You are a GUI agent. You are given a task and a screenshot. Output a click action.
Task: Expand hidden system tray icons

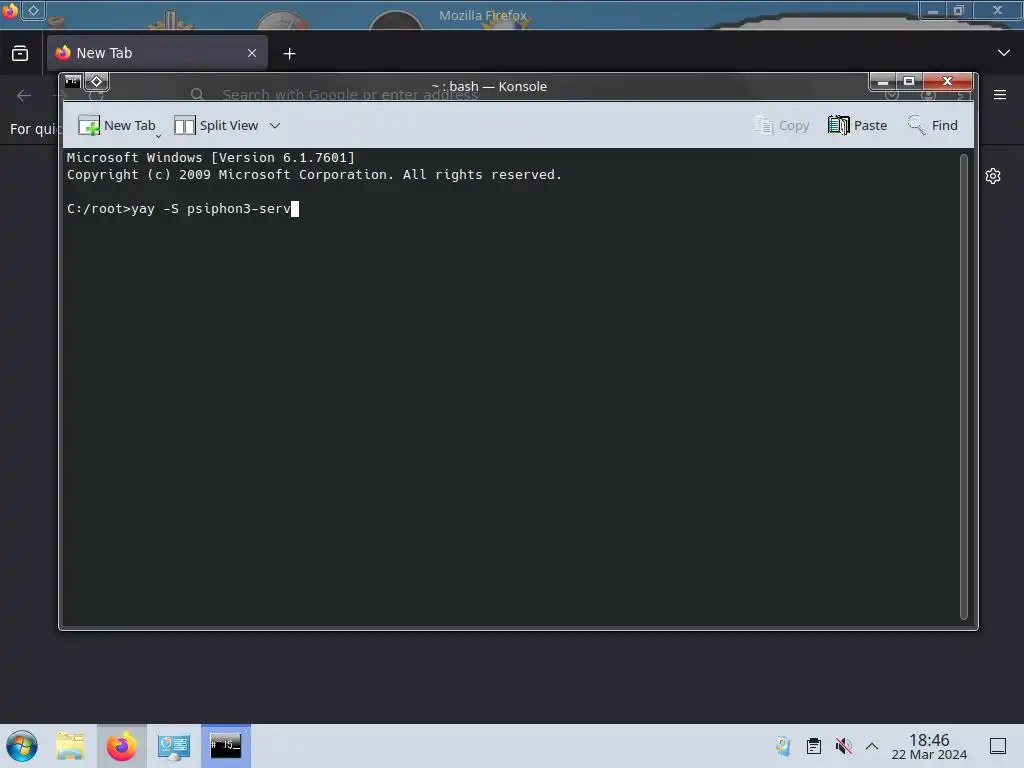[872, 746]
